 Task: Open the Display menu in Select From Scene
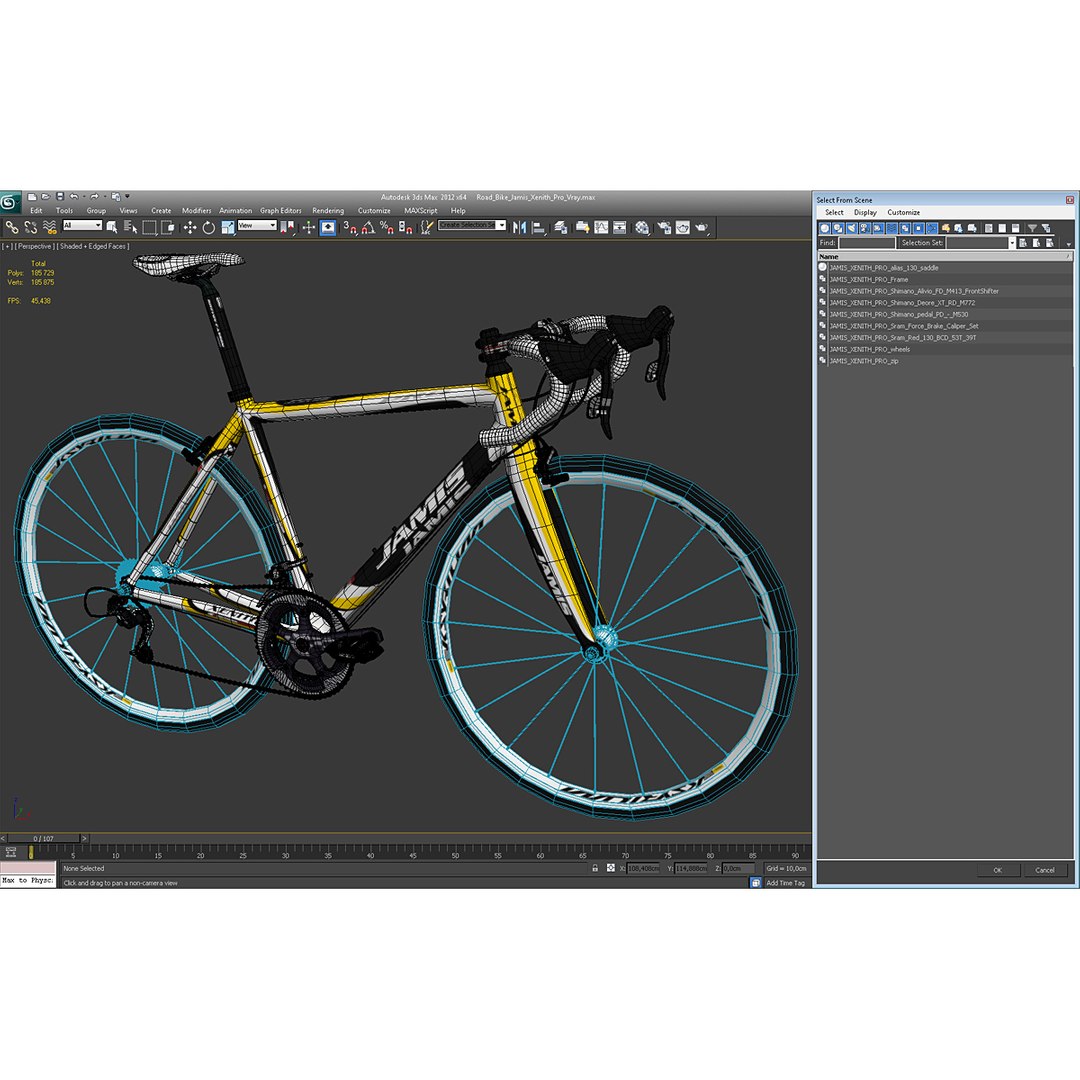click(865, 212)
